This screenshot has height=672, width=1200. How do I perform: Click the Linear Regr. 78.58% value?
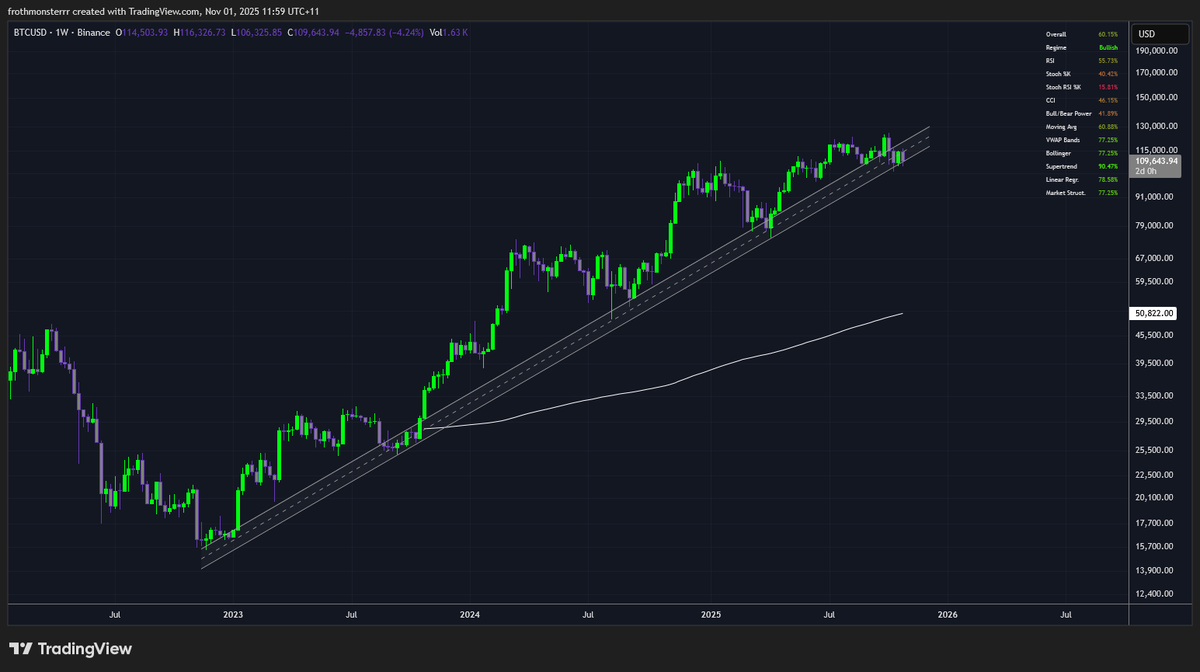(x=1109, y=178)
